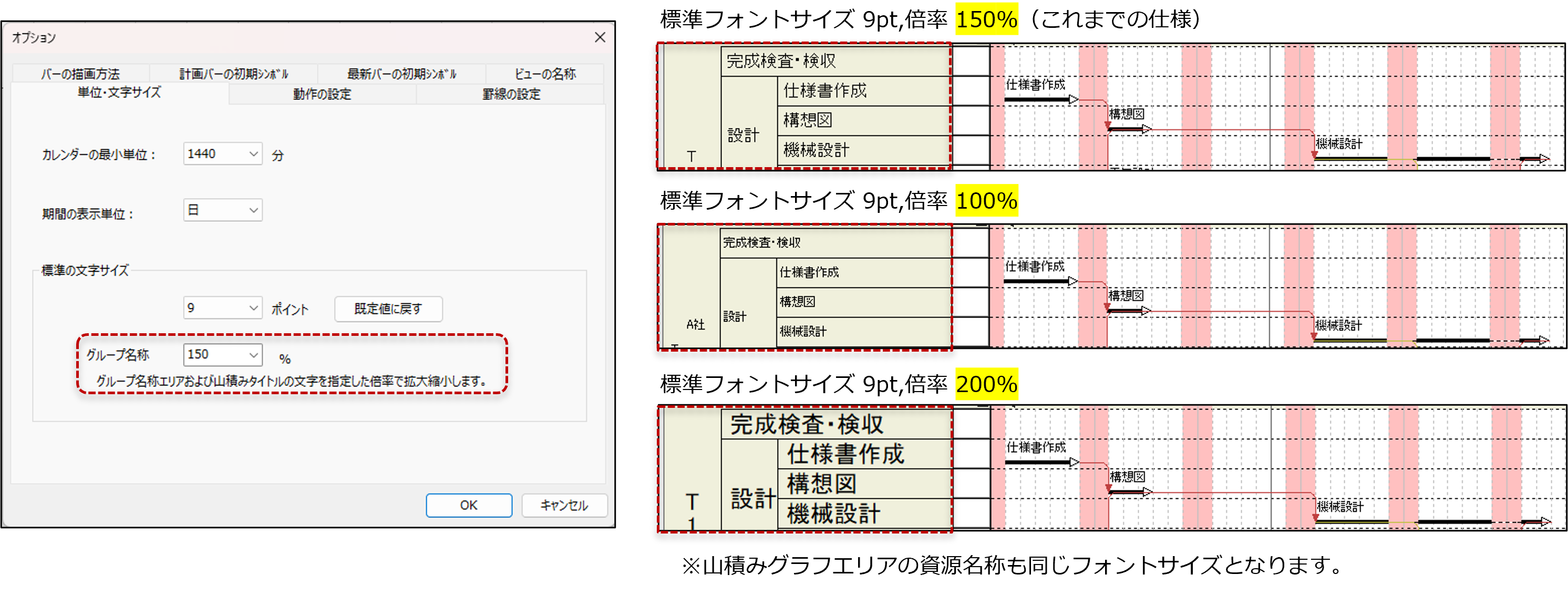Click the キャンセル button
Screen dimensions: 1568x595
[564, 505]
